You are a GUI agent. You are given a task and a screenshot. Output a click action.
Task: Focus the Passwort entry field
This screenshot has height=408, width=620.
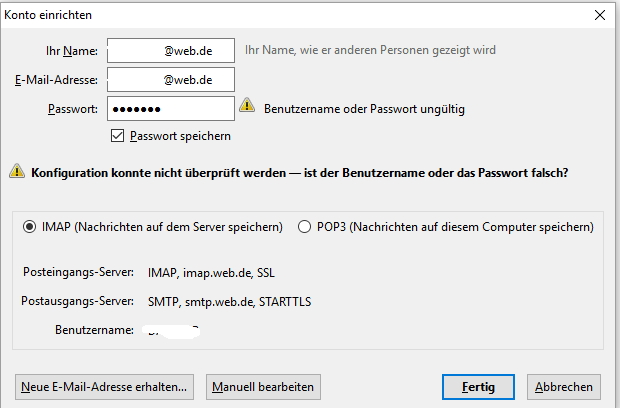170,108
